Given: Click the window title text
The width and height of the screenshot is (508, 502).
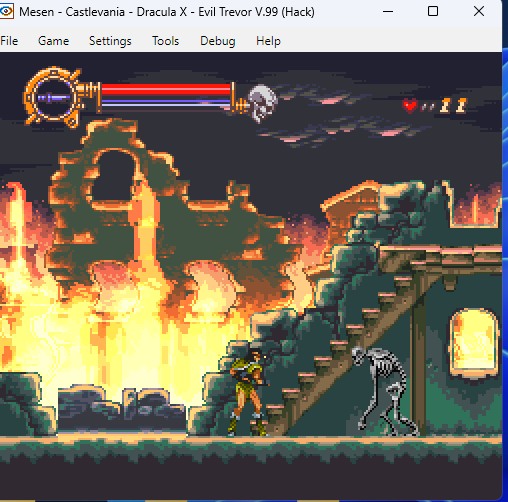Looking at the screenshot, I should point(167,12).
